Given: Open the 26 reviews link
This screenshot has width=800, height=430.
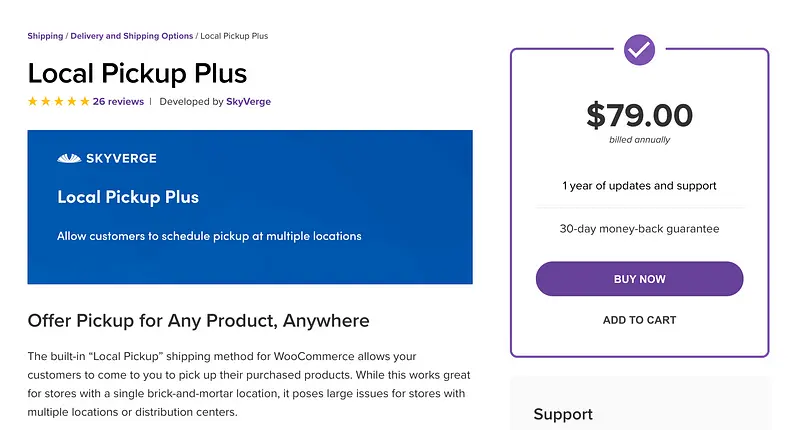Looking at the screenshot, I should coord(118,101).
